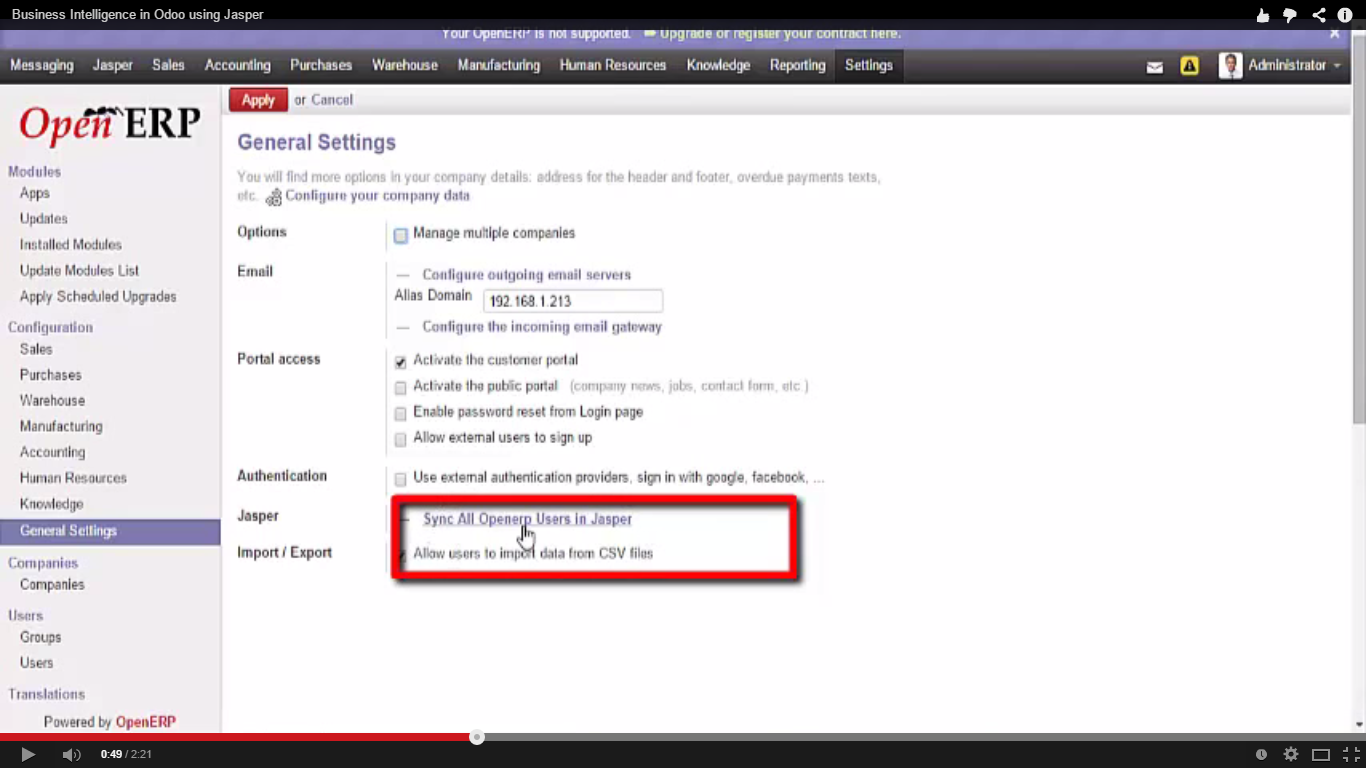The height and width of the screenshot is (768, 1366).
Task: Open Watch Later clock icon in player
Action: tap(1261, 754)
